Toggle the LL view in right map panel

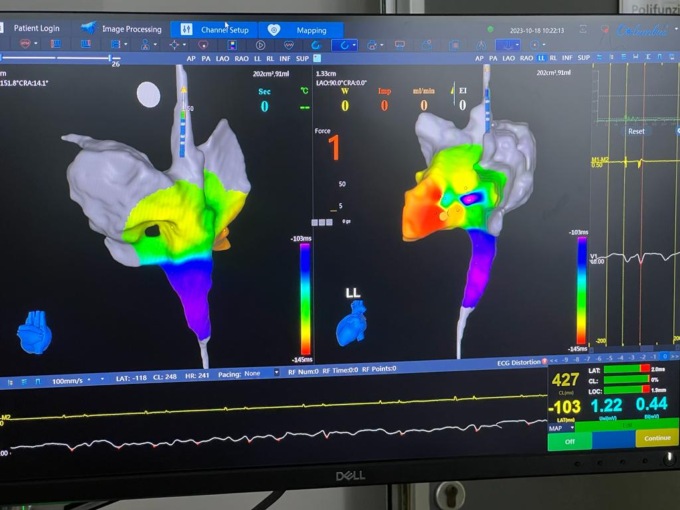pos(541,58)
